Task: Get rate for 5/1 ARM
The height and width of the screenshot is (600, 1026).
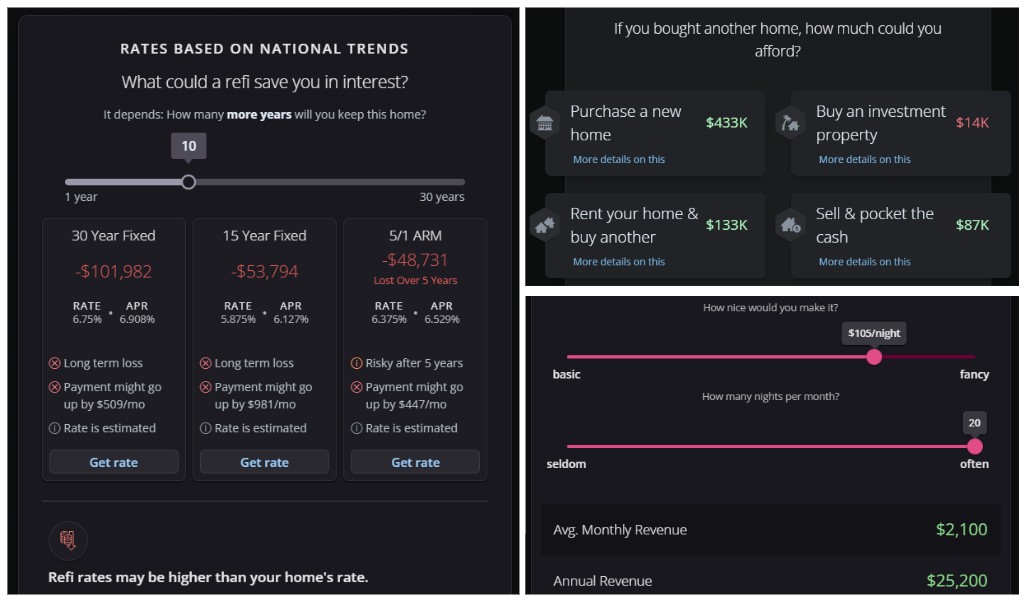Action: point(415,462)
